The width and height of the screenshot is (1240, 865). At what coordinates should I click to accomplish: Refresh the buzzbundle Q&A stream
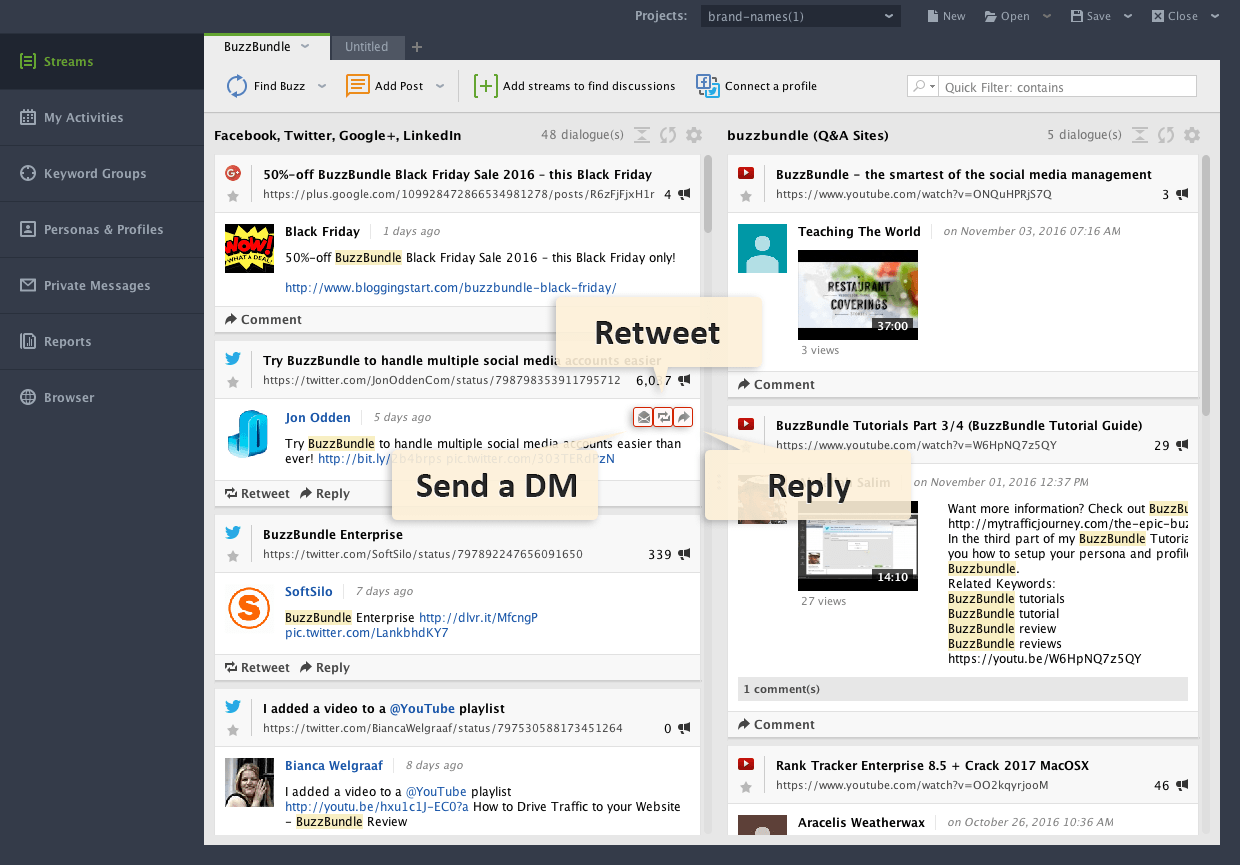click(1166, 135)
